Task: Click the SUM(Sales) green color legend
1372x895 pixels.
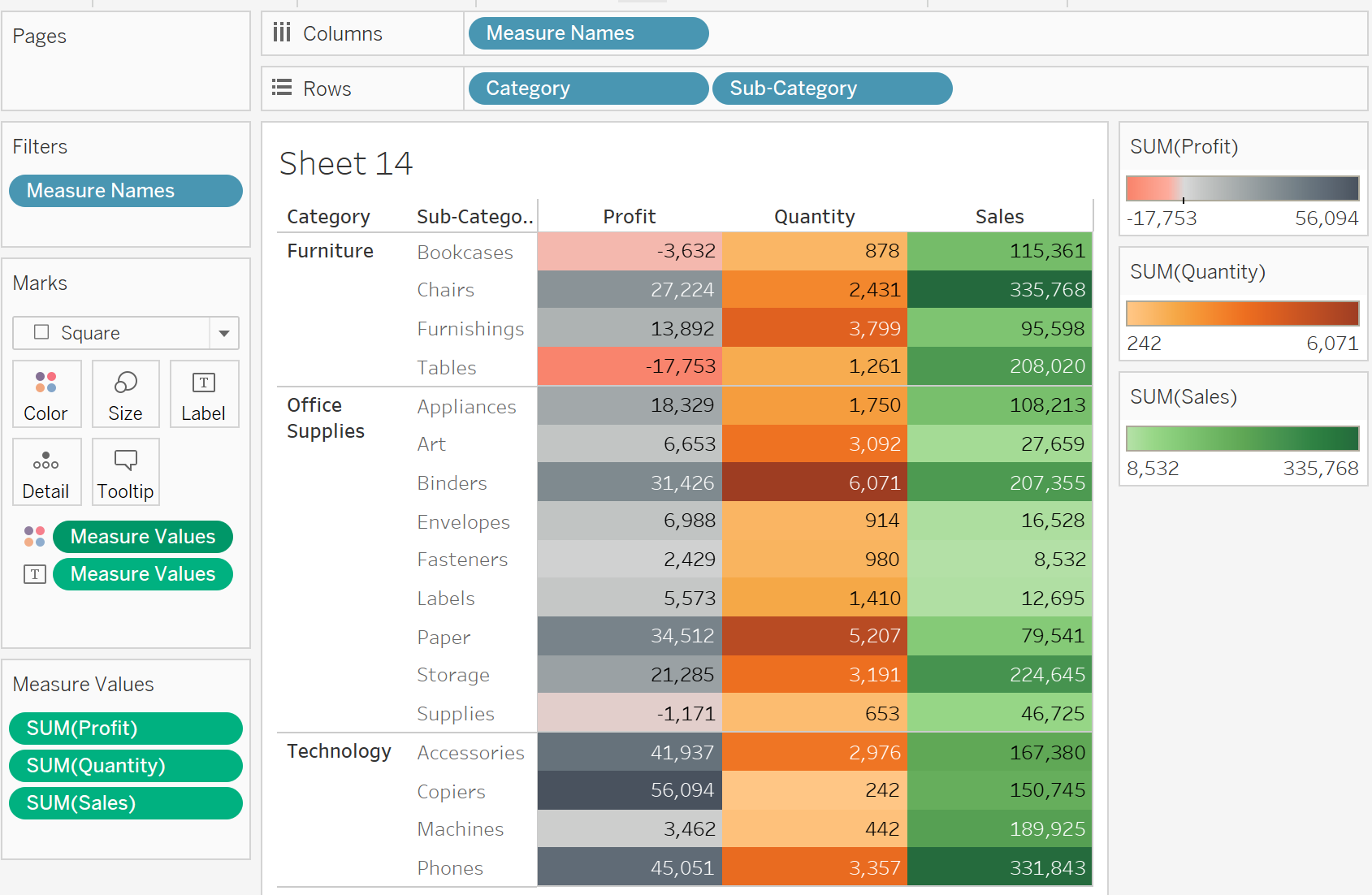Action: click(x=1242, y=439)
